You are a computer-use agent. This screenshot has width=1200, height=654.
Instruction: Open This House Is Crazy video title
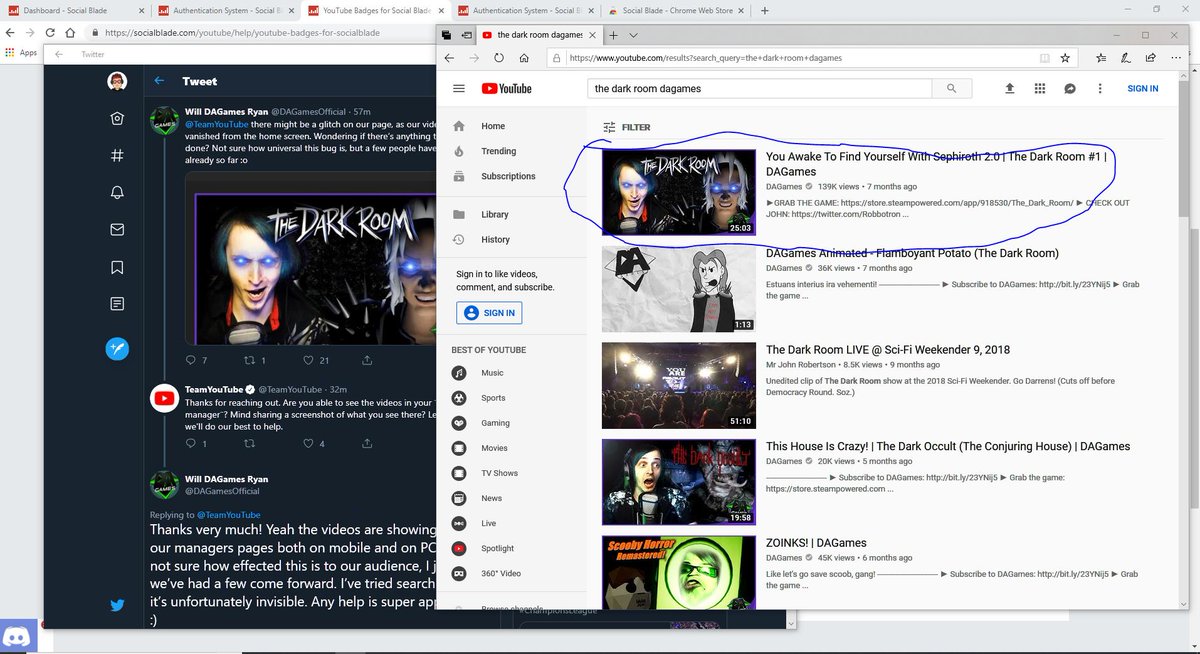948,446
